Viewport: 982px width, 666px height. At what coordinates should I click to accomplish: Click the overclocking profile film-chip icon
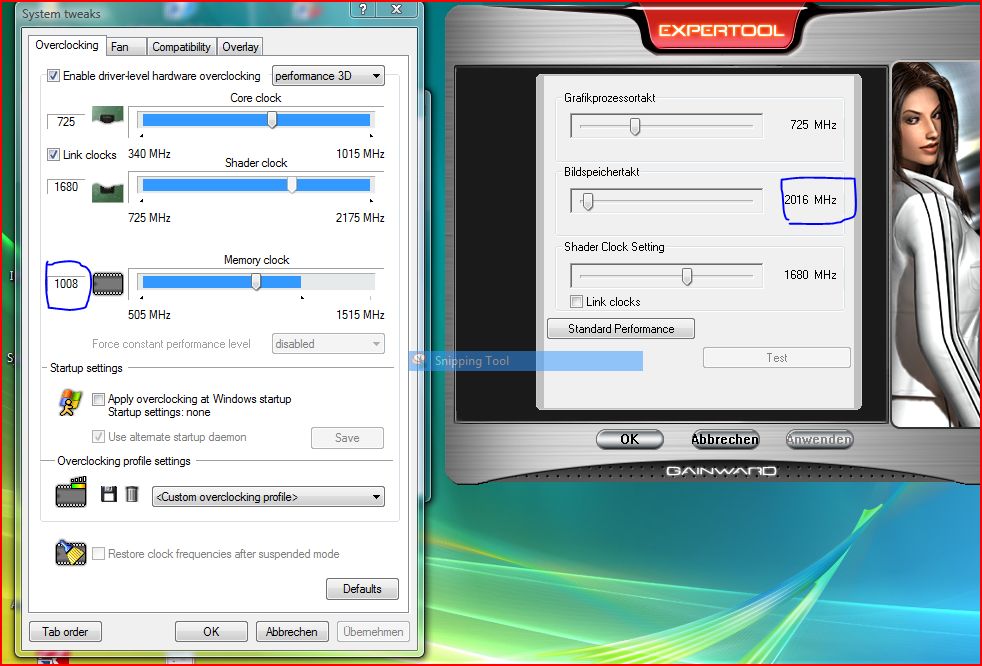[x=71, y=492]
